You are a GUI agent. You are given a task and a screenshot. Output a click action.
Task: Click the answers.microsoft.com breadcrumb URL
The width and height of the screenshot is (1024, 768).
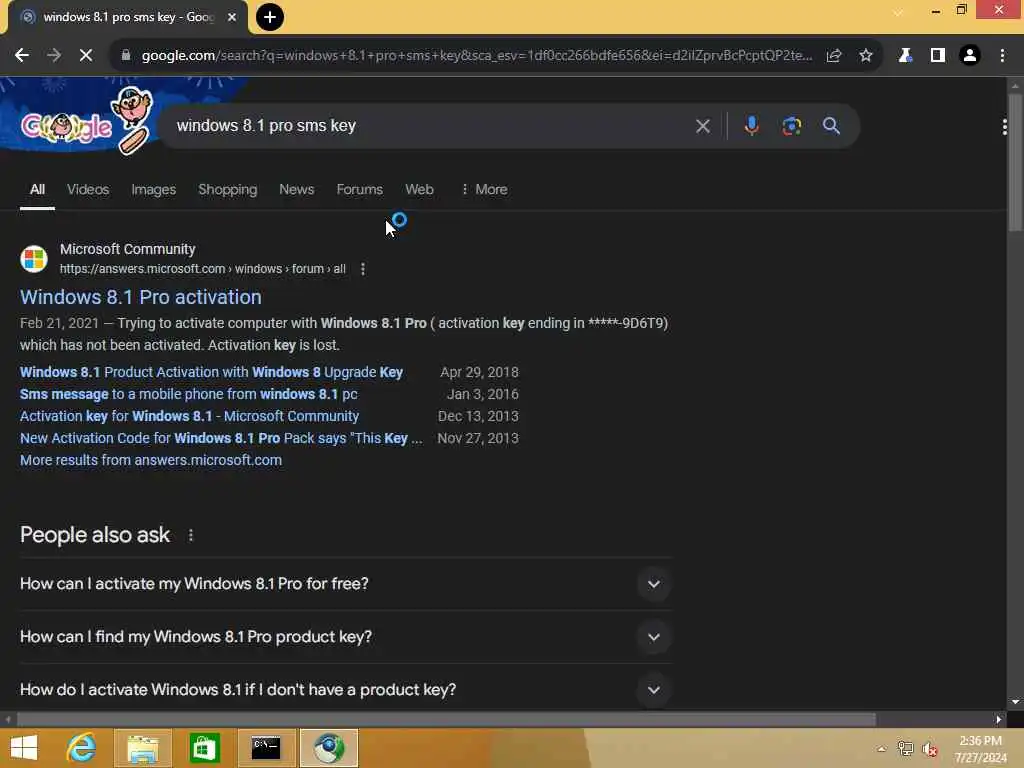coord(202,269)
